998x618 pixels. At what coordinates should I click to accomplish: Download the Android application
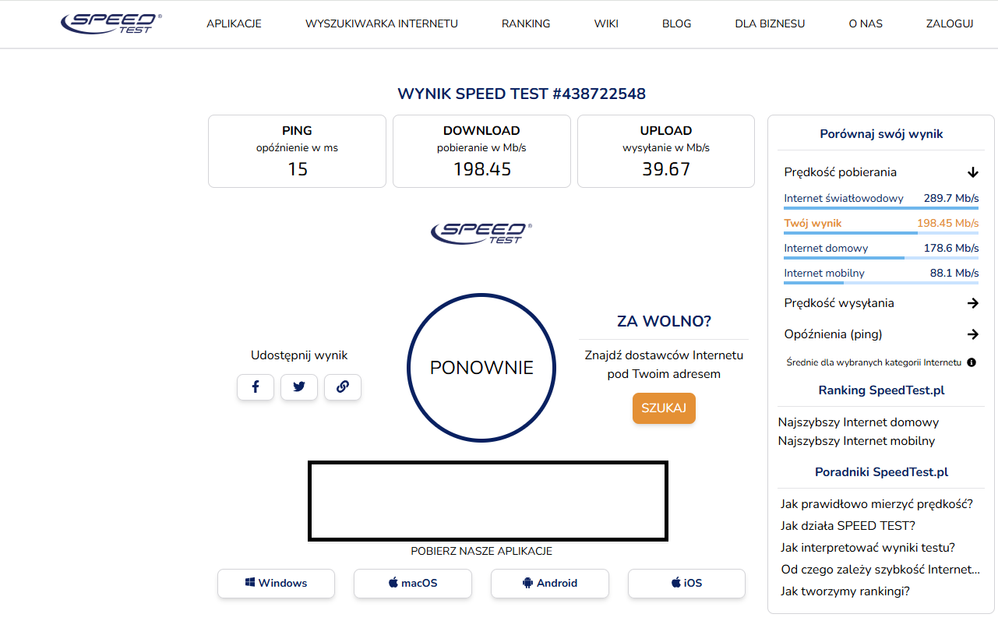point(549,583)
